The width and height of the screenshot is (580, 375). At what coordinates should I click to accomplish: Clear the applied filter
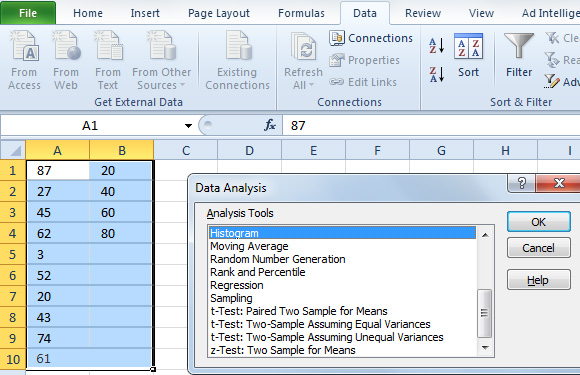[x=562, y=38]
